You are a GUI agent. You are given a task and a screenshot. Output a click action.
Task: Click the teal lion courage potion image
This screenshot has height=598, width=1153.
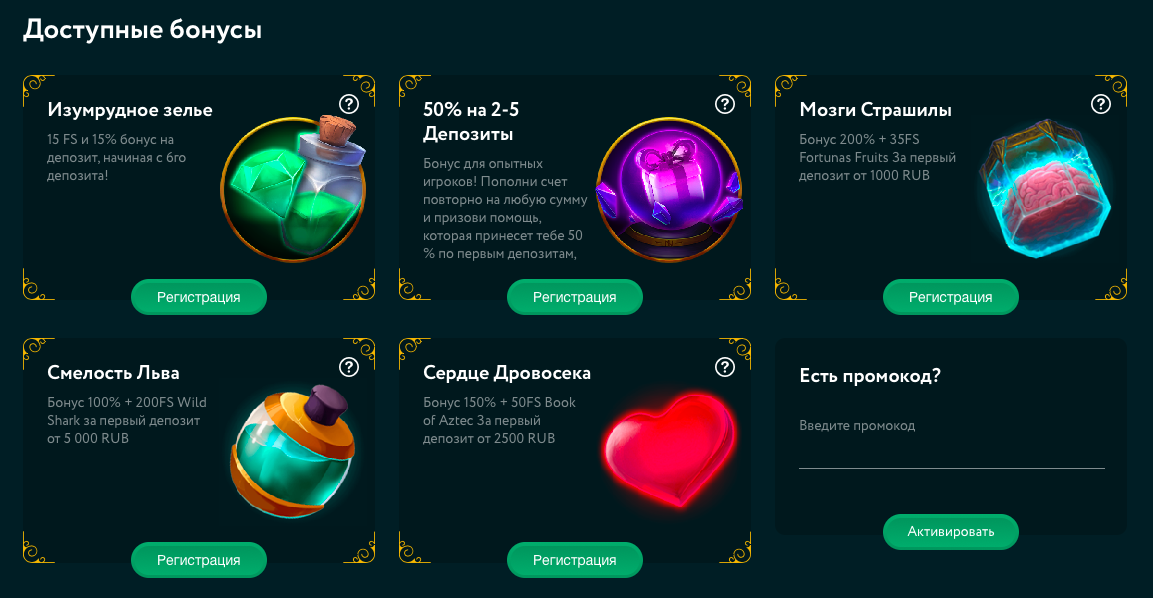coord(293,452)
